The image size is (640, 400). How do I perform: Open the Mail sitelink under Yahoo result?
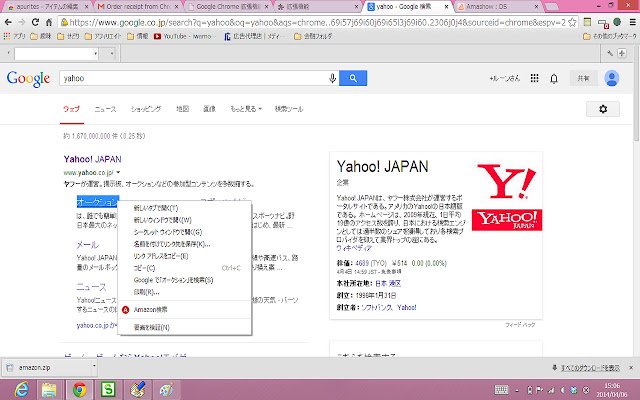[87, 245]
